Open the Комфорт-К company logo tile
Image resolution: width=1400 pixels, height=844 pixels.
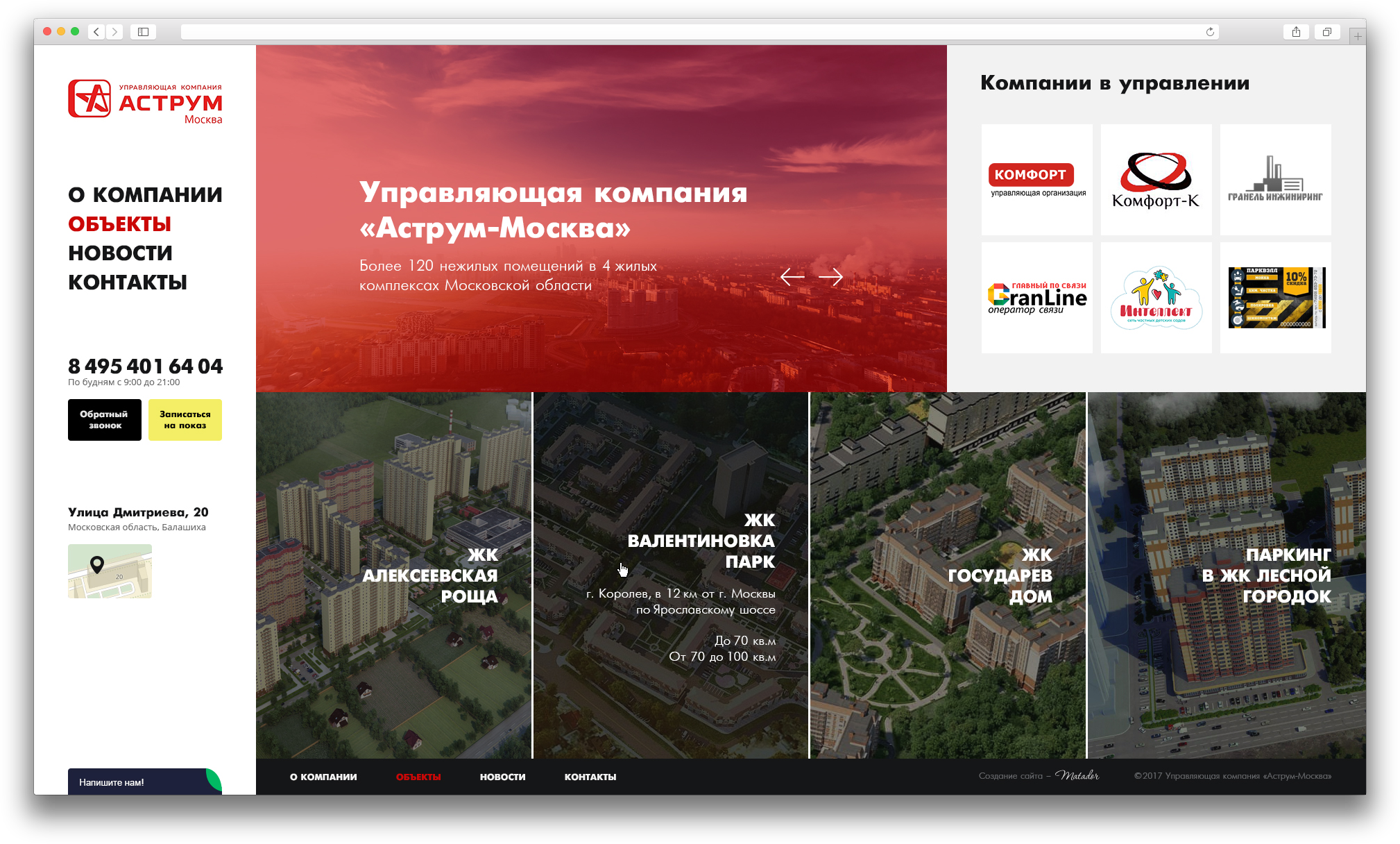click(1156, 180)
